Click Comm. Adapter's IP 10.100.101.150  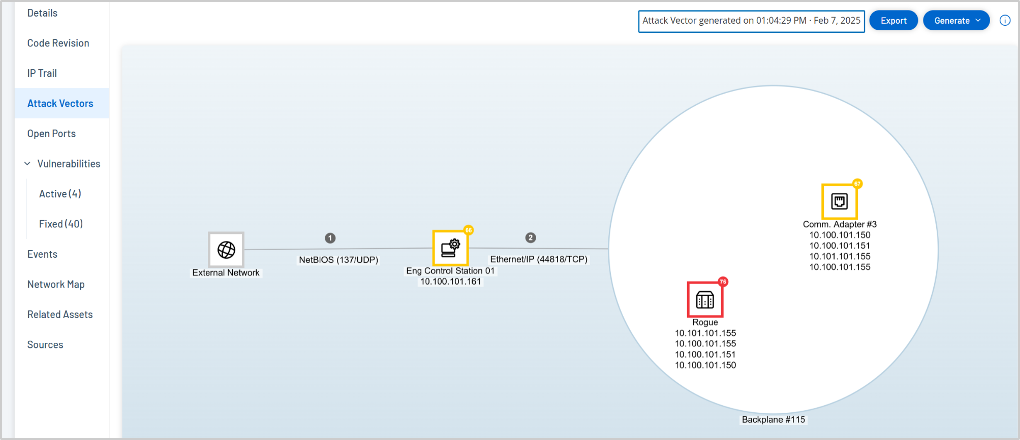[x=840, y=235]
